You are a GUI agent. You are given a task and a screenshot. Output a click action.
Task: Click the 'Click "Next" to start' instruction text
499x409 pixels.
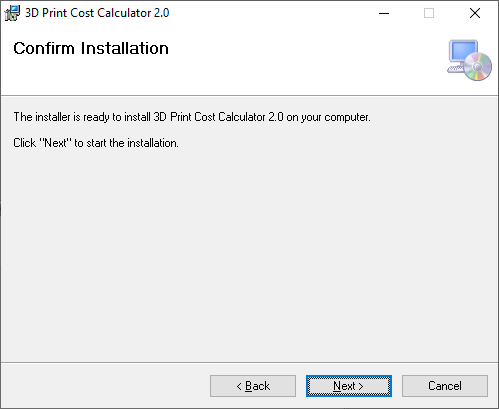tap(96, 143)
